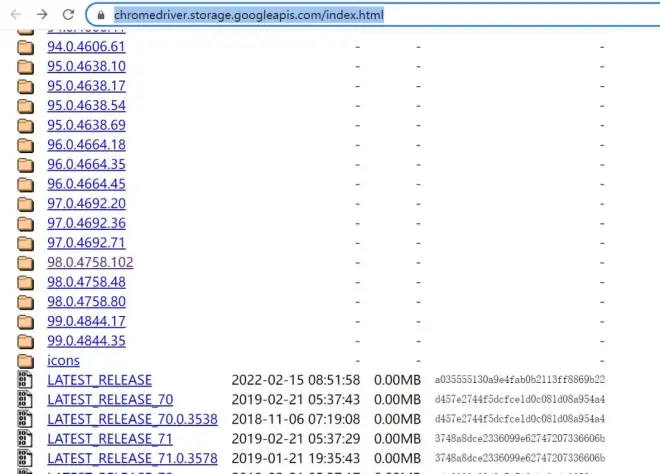Click folder icon beside 94.0.4606.61
Viewport: 660px width, 474px height.
[x=26, y=47]
